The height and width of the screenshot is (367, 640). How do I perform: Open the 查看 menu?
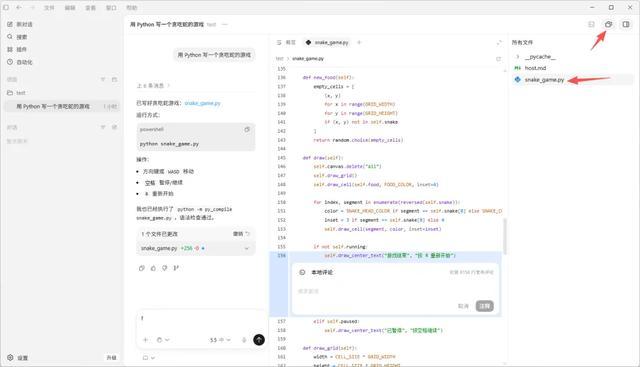(90, 8)
